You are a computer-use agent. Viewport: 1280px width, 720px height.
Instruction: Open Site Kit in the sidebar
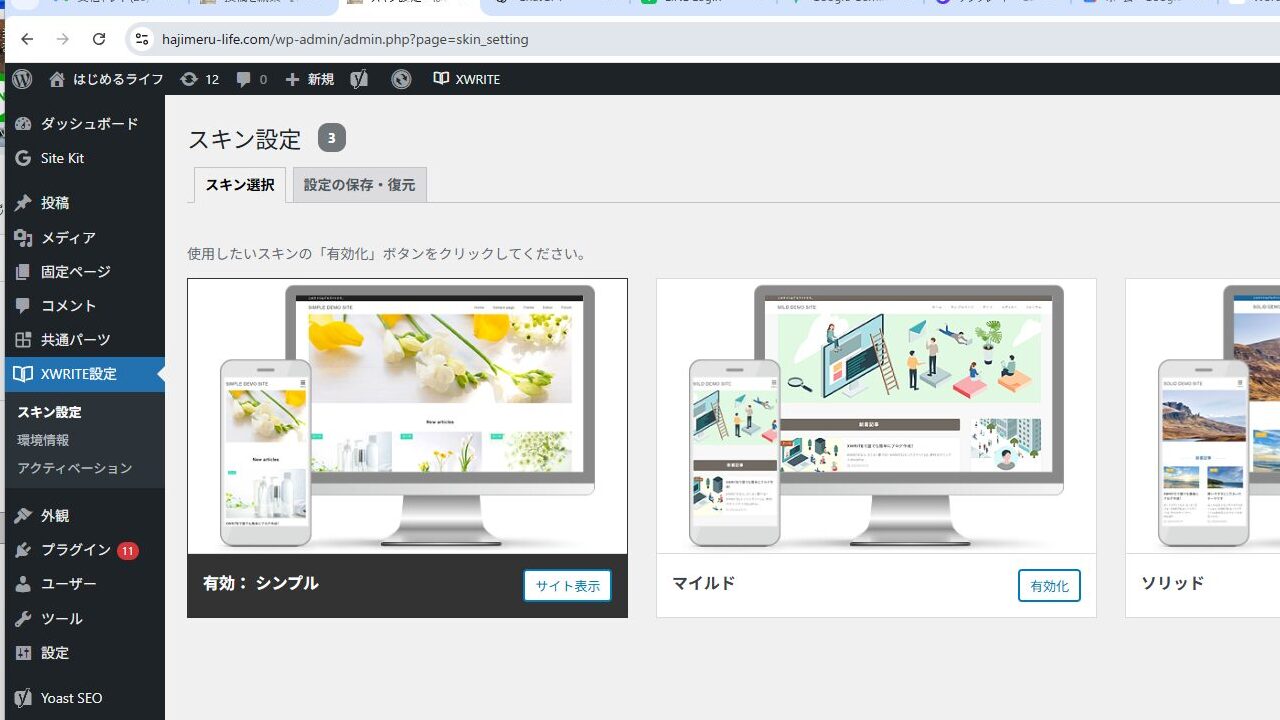tap(62, 158)
